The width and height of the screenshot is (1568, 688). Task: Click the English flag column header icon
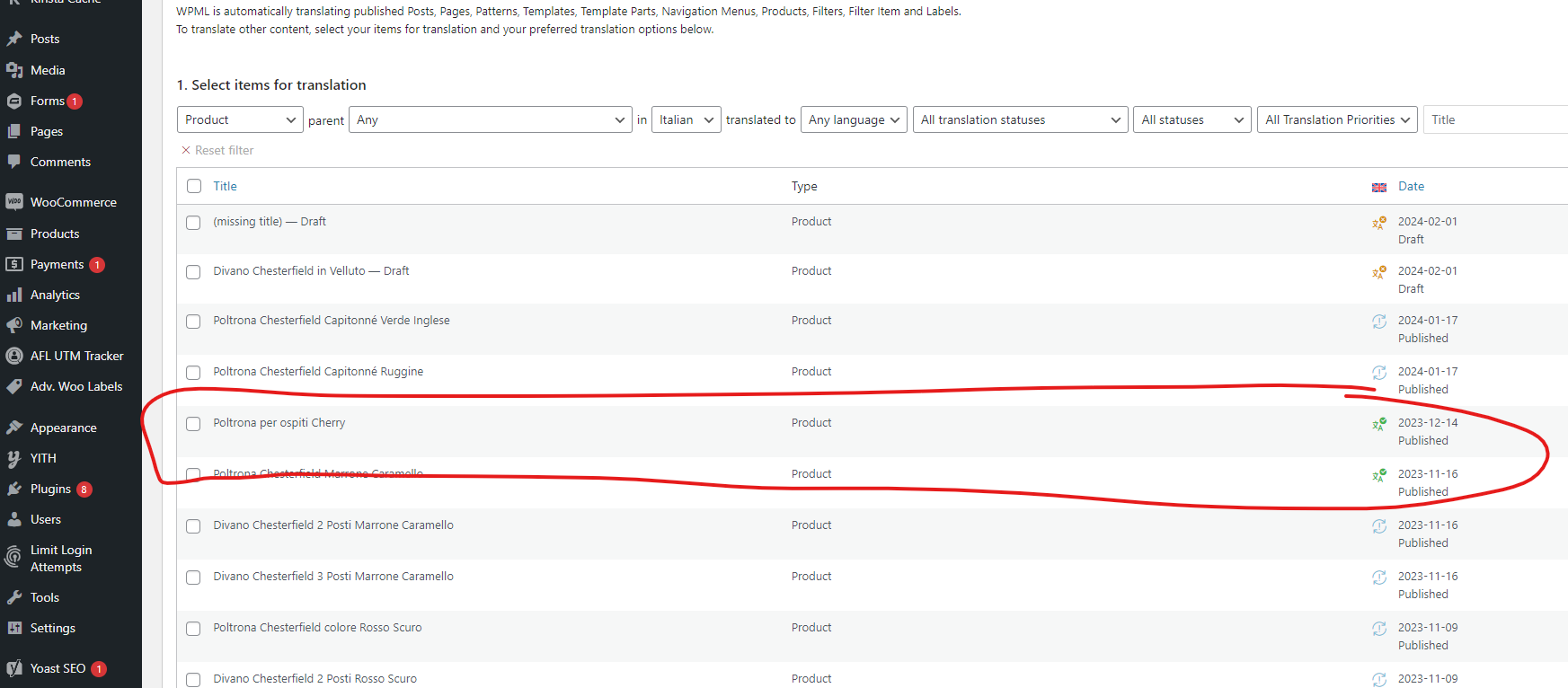tap(1379, 187)
